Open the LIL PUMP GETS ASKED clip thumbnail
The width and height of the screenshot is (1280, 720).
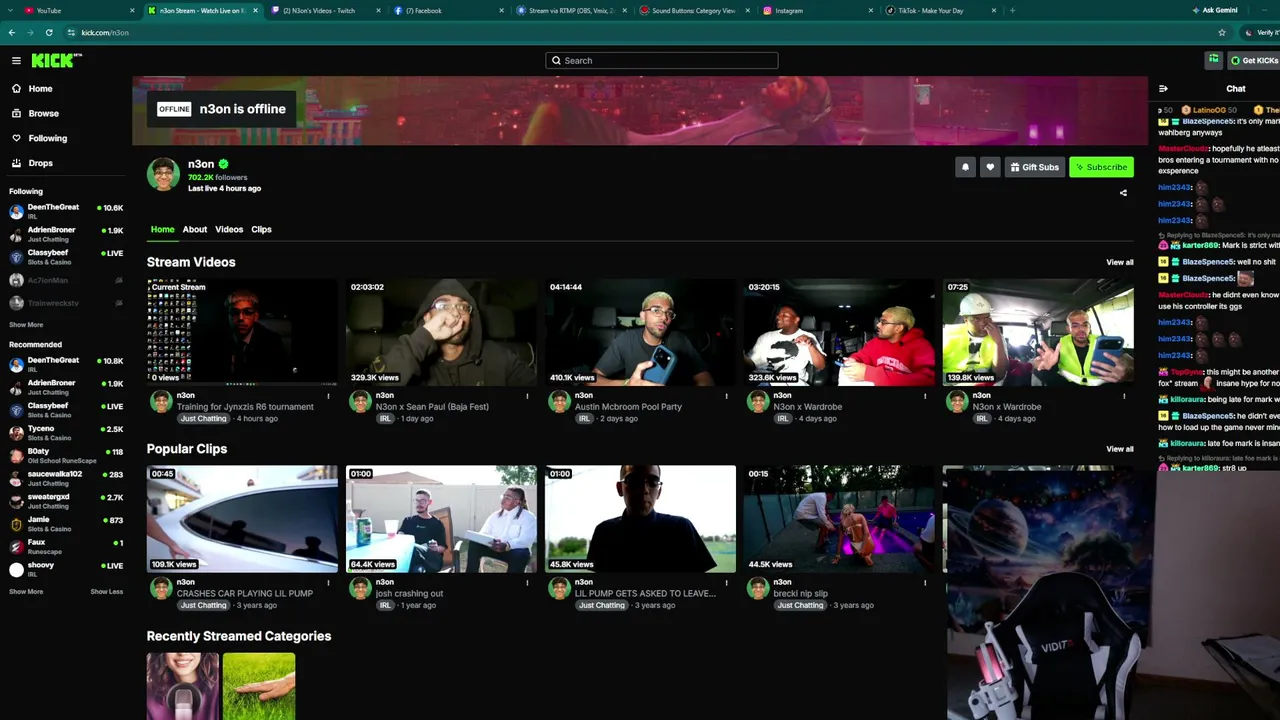point(640,519)
